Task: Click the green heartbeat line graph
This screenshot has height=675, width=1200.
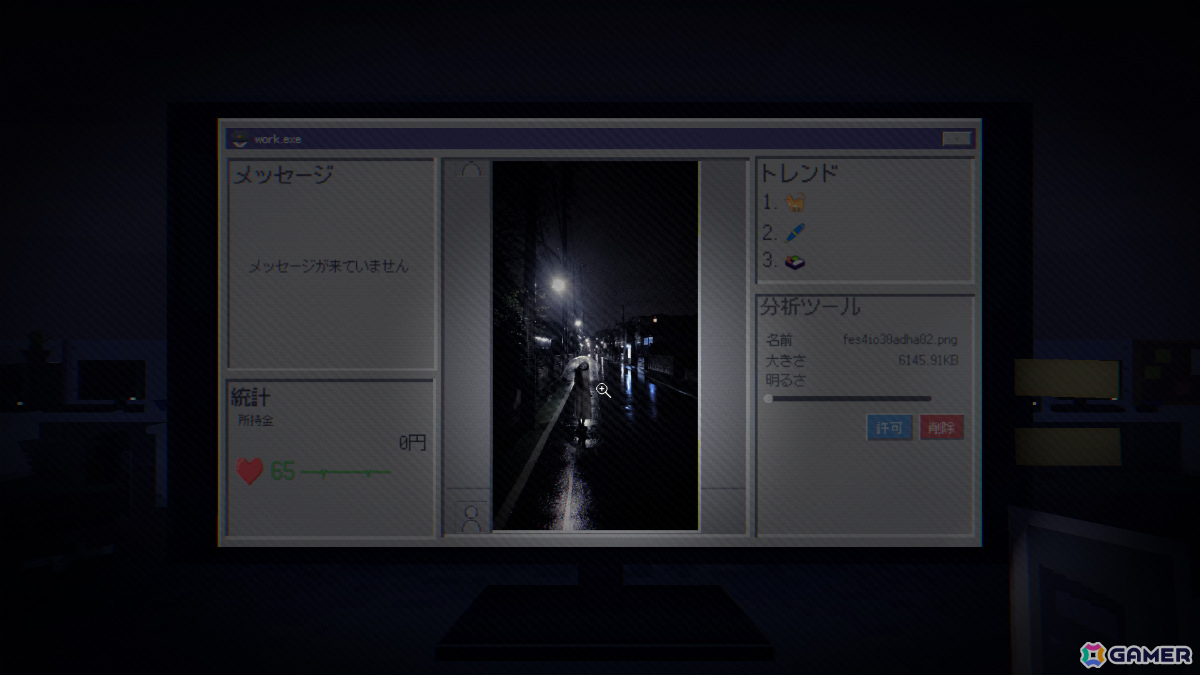Action: pos(346,472)
